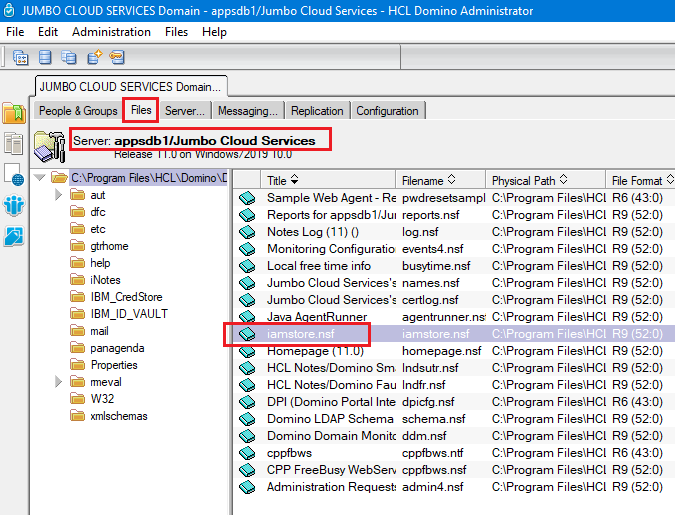Screen dimensions: 675x515
Task: Select the certlog.nsf filename cell
Action: pyautogui.click(x=430, y=300)
